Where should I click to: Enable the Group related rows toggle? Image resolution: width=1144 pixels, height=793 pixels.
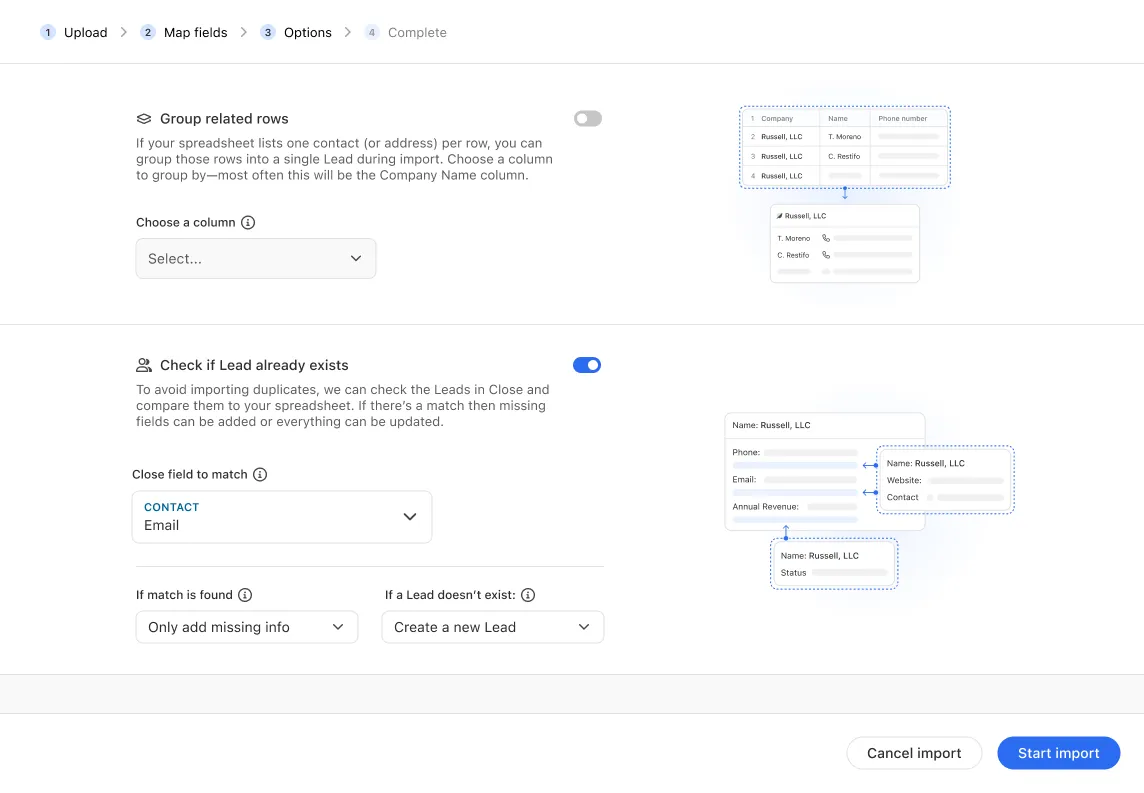pos(587,118)
